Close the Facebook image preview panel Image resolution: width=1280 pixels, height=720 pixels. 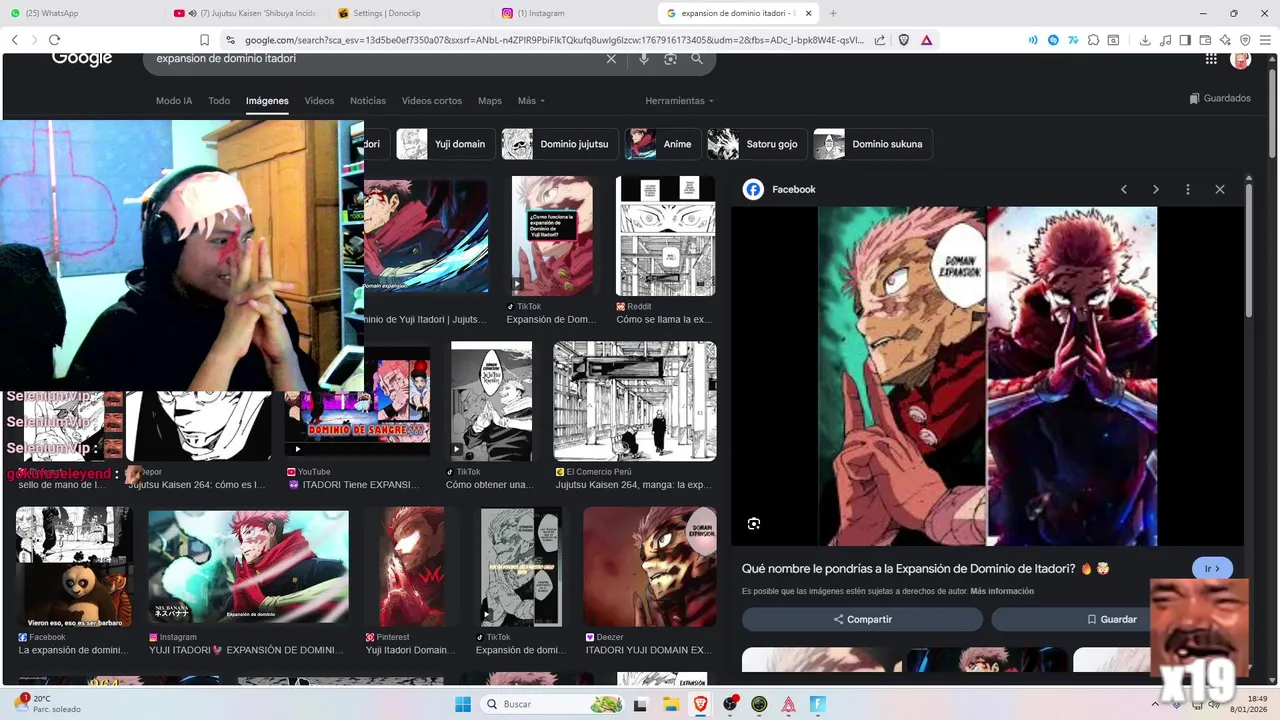pyautogui.click(x=1220, y=189)
